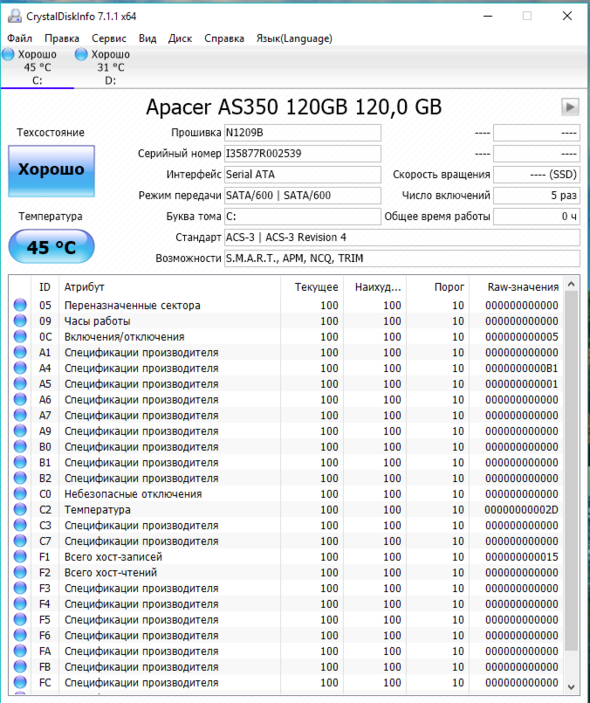Click the next disk arrow icon

click(570, 107)
